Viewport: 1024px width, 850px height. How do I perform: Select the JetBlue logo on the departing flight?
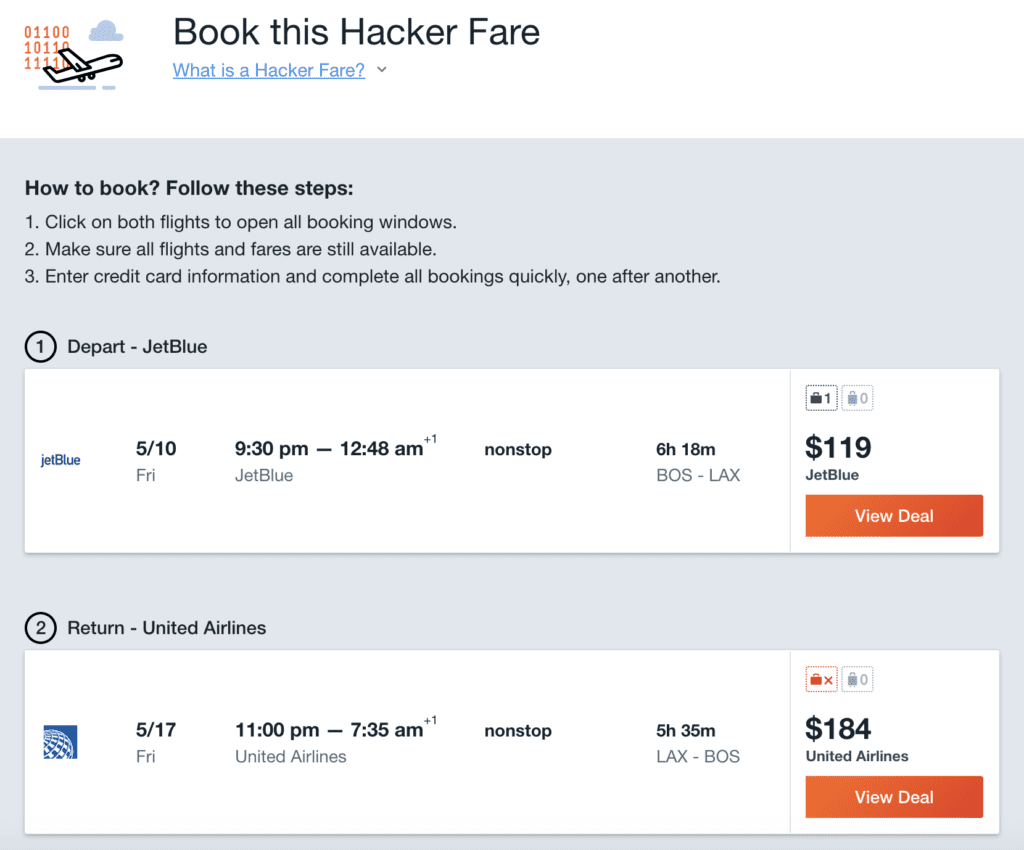(x=60, y=460)
